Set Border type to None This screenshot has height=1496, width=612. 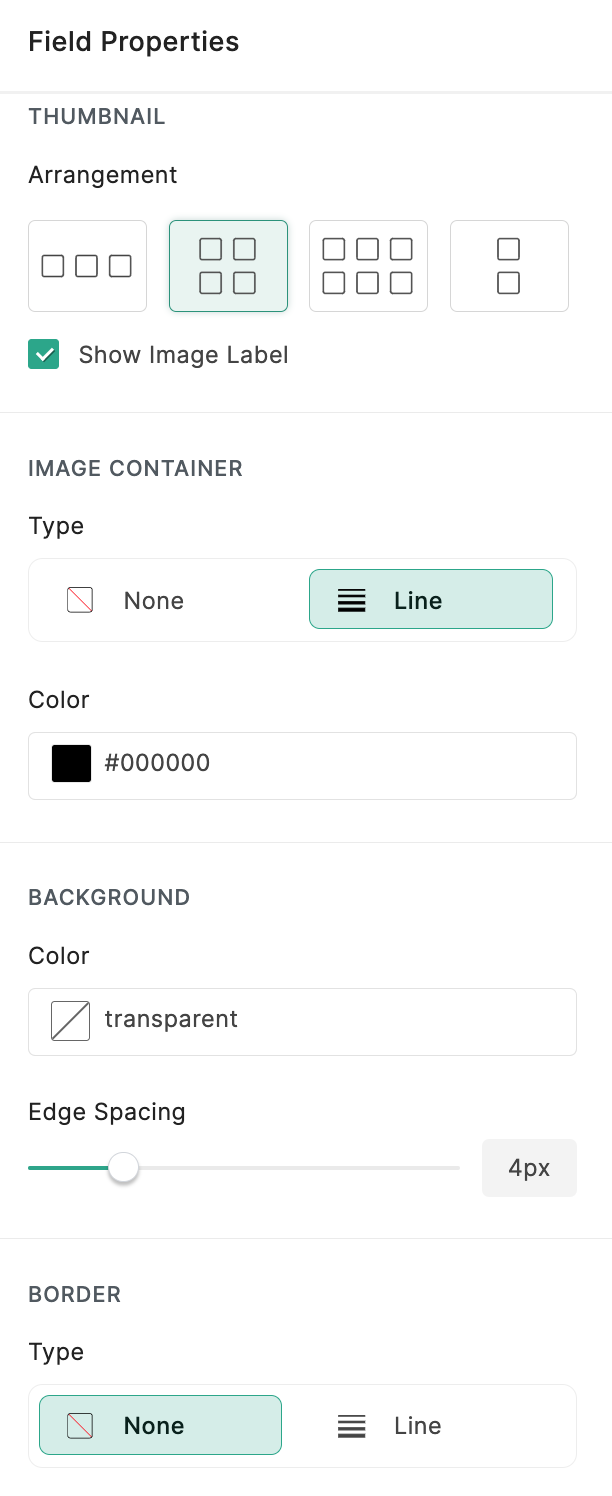(x=160, y=1425)
